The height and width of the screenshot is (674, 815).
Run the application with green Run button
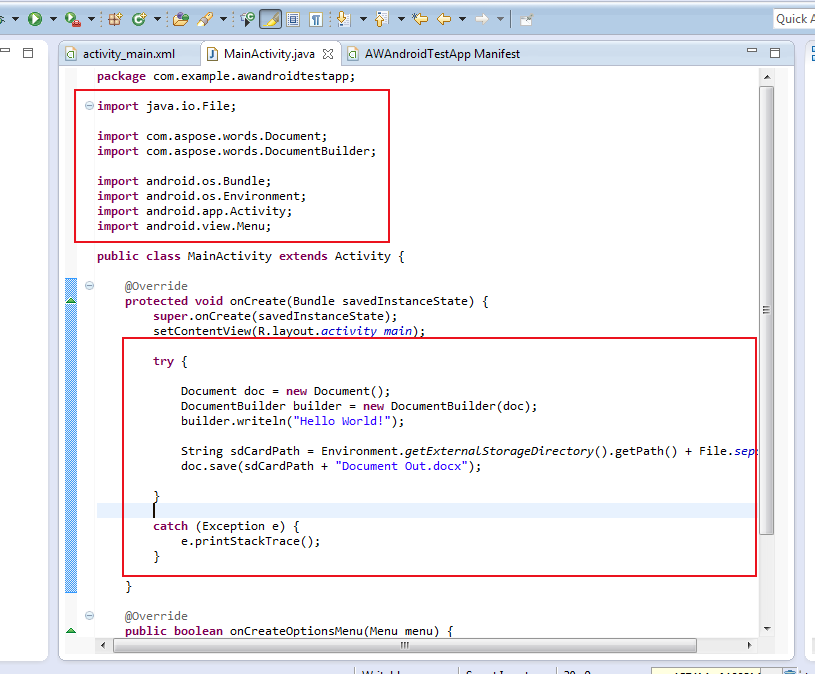35,19
